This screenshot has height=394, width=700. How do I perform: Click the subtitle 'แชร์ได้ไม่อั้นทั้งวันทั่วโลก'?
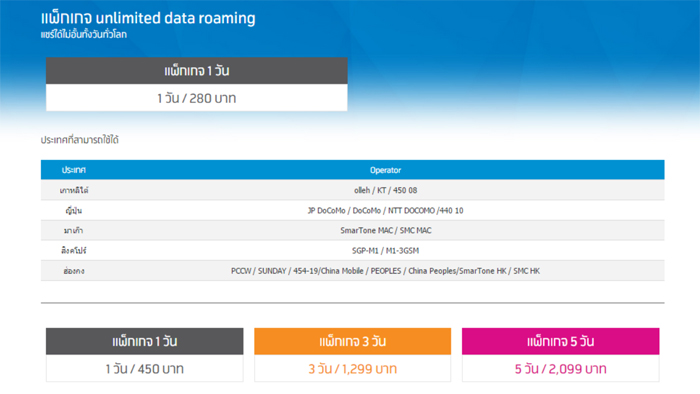[x=83, y=34]
